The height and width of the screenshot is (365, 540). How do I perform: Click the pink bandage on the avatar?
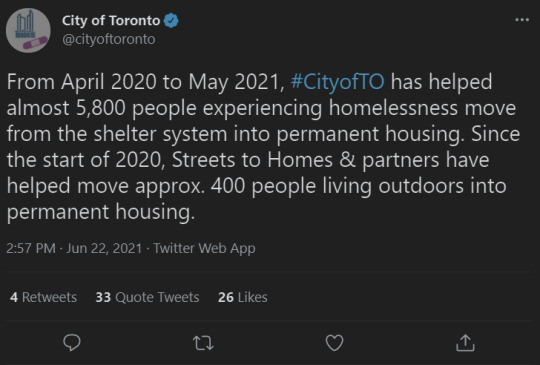(x=35, y=43)
